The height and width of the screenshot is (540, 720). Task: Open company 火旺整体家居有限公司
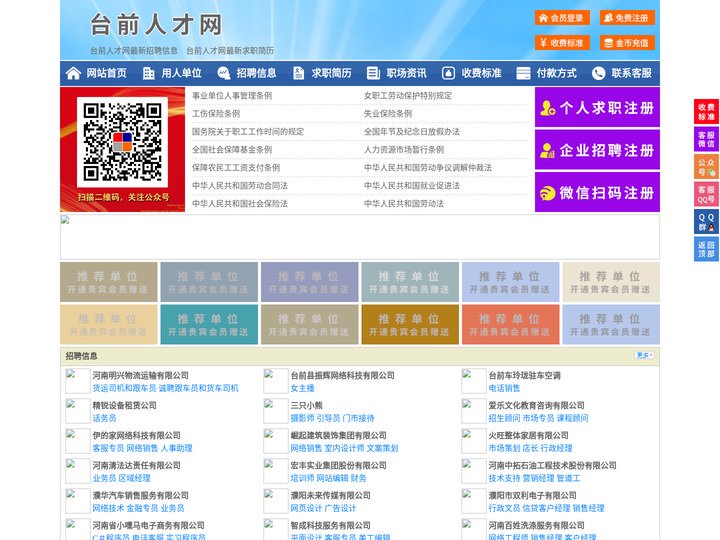[x=529, y=435]
